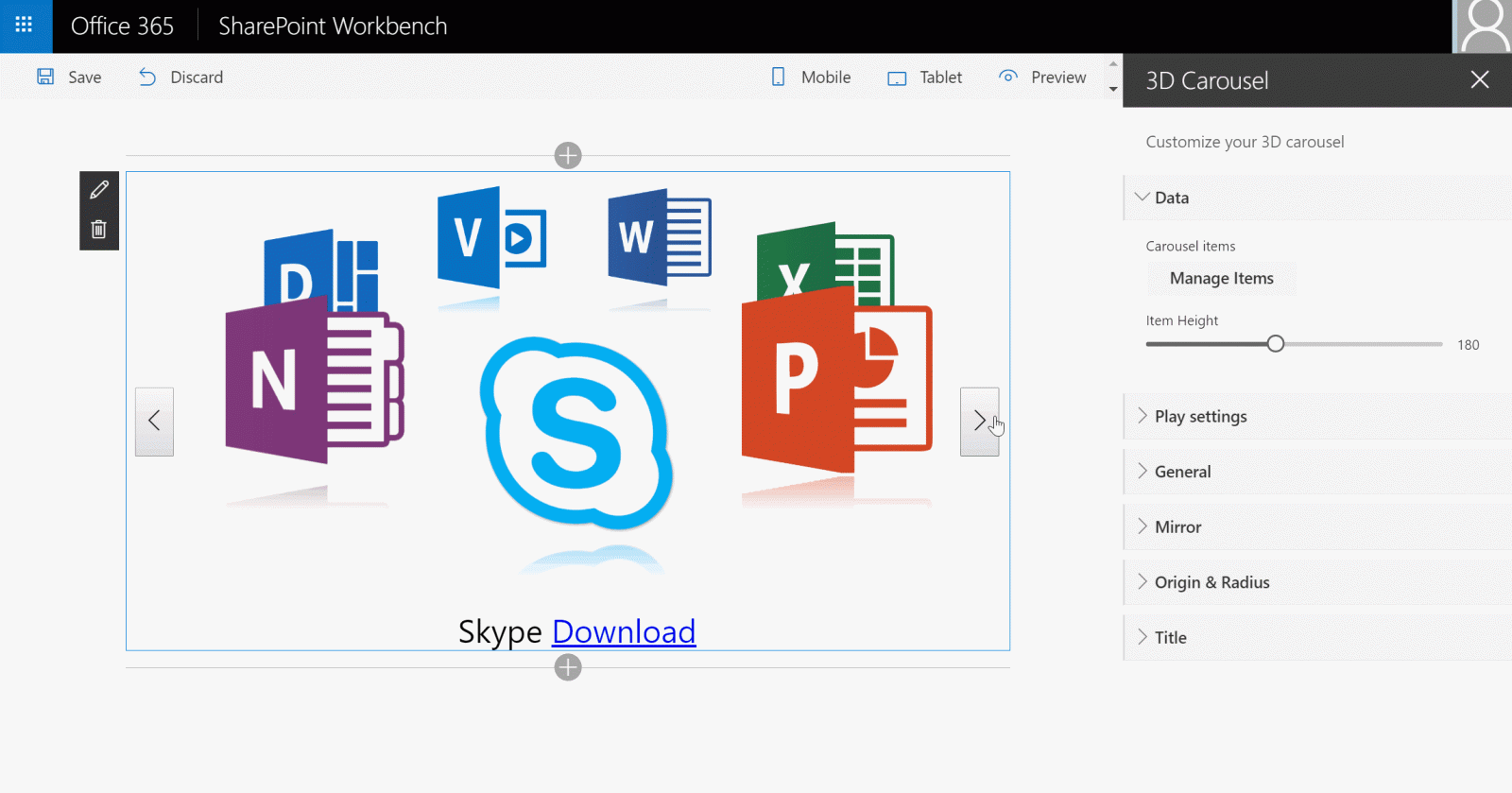Discard the page changes
Viewport: 1512px width, 793px height.
pos(180,78)
